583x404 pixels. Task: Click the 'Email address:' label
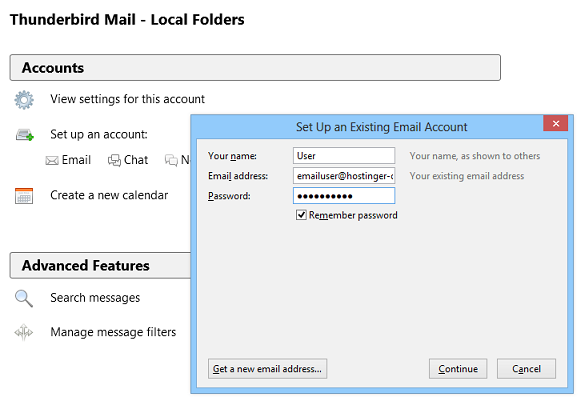[x=238, y=176]
